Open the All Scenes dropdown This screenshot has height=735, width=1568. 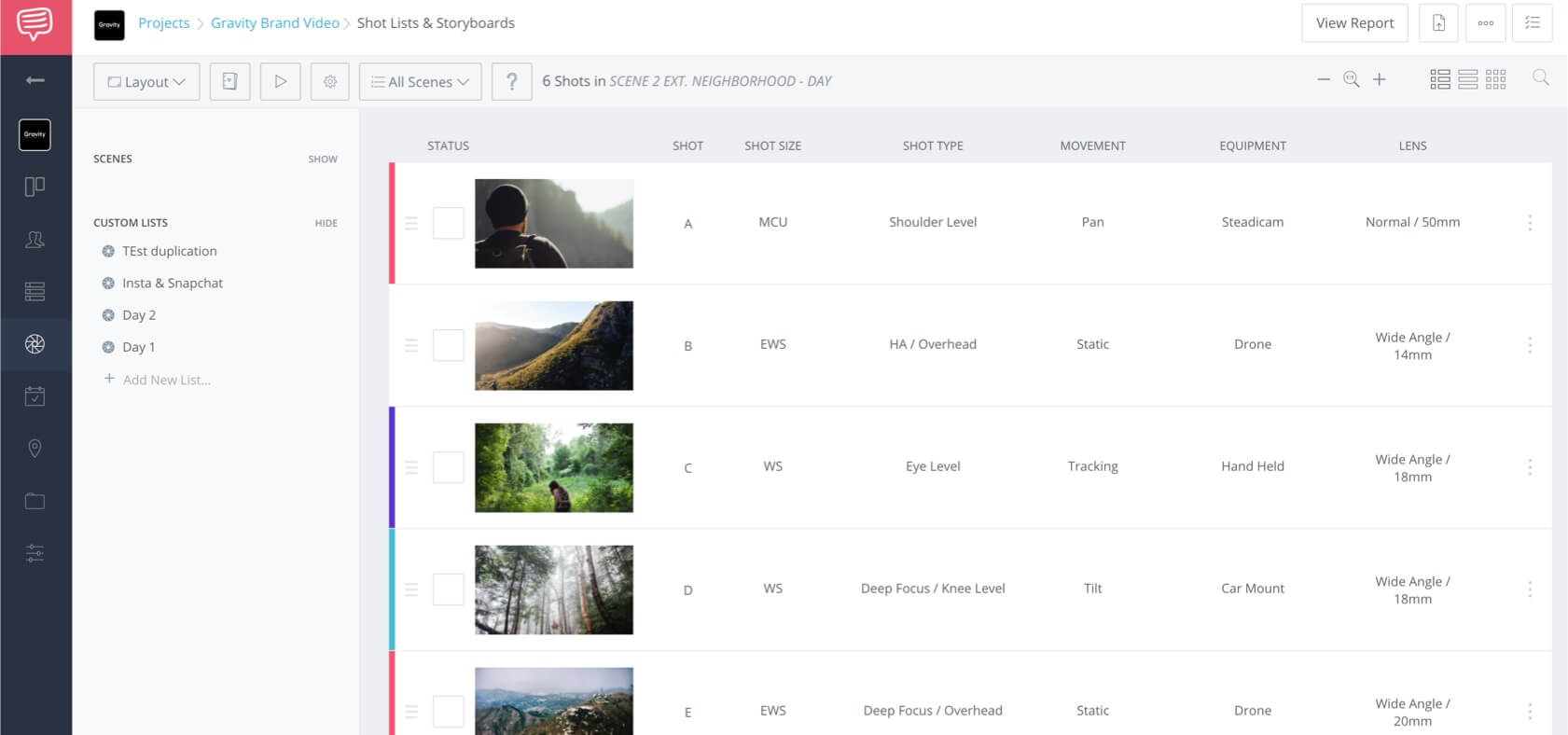[420, 82]
